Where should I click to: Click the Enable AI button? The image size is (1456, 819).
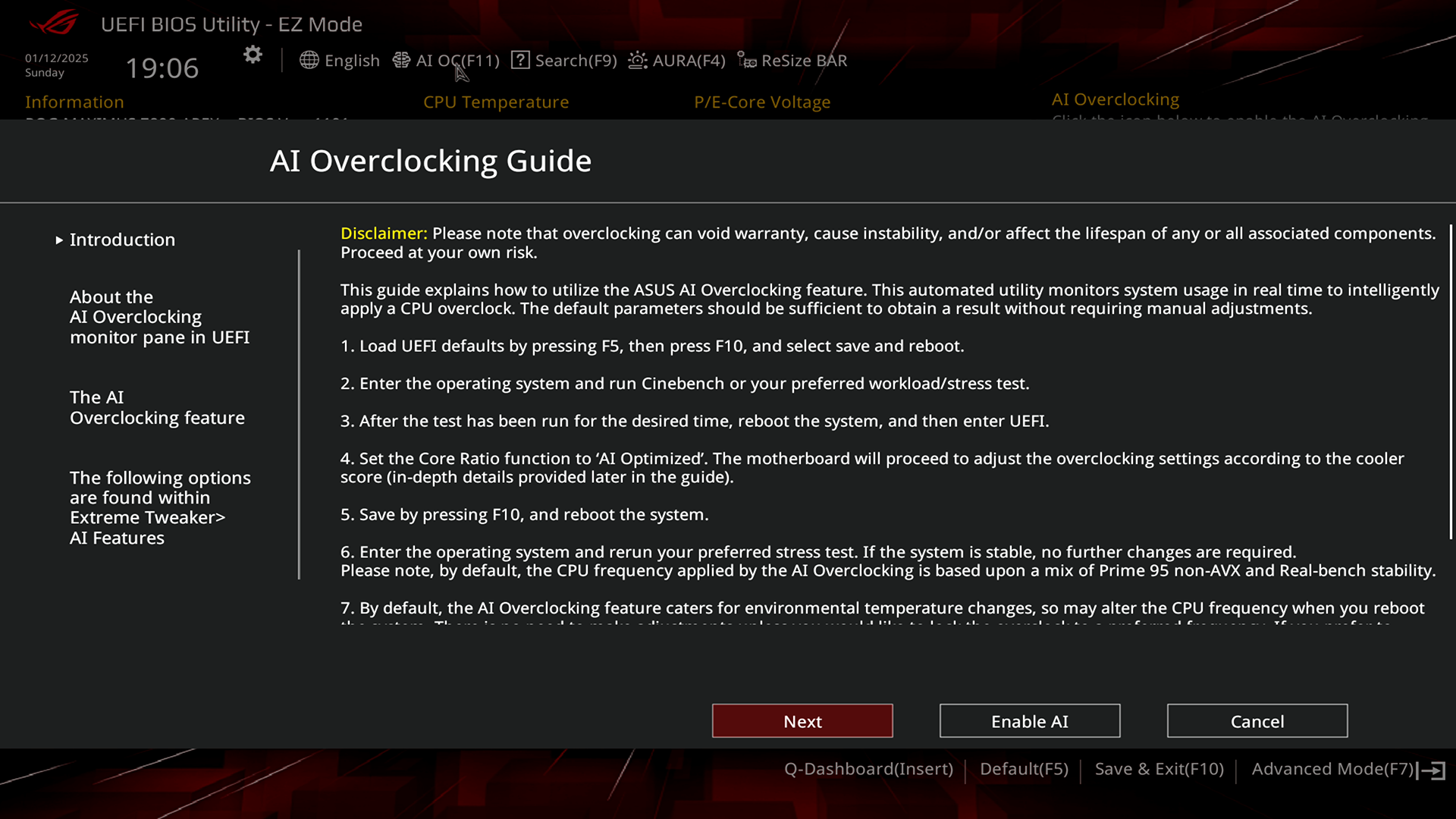coord(1030,721)
